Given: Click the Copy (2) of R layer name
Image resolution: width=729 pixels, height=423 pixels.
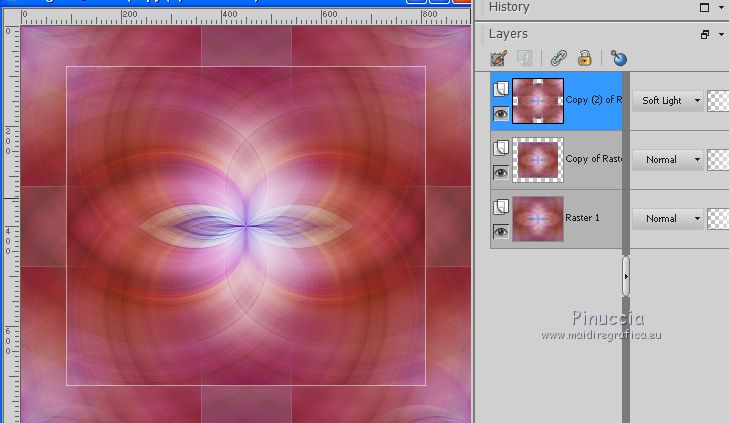Looking at the screenshot, I should tap(594, 100).
